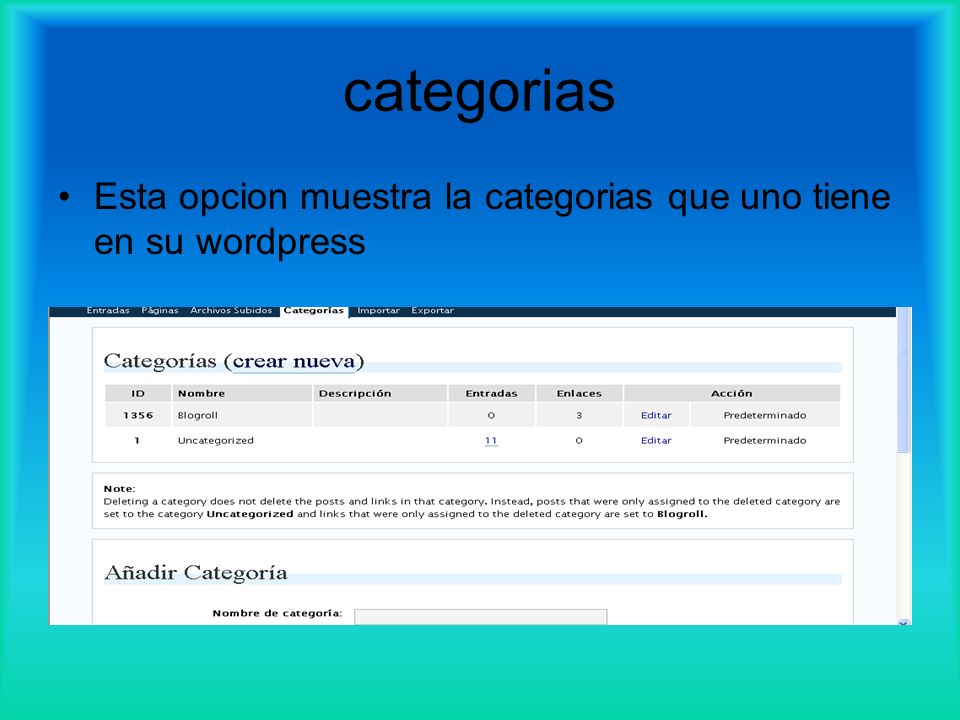Click the ID value 1 for Uncategorized
Screen dimensions: 960x720
coord(137,440)
